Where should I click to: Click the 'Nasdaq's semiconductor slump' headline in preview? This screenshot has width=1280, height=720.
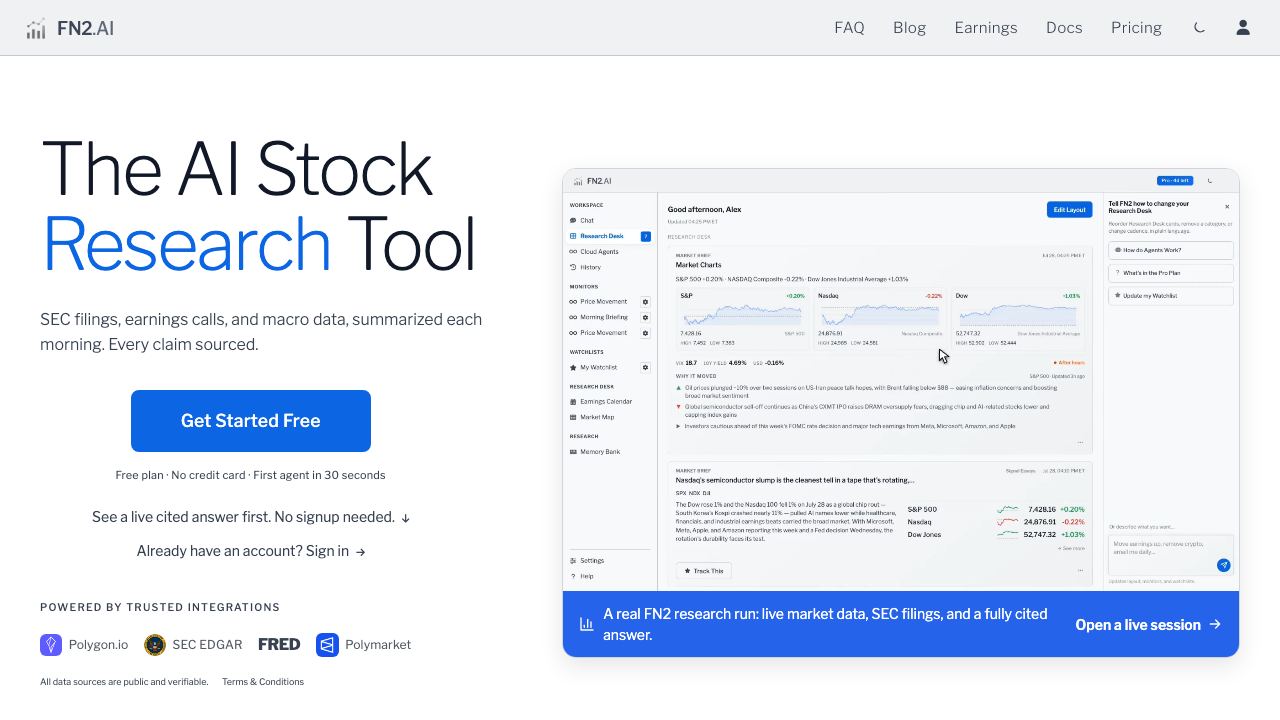click(x=795, y=480)
